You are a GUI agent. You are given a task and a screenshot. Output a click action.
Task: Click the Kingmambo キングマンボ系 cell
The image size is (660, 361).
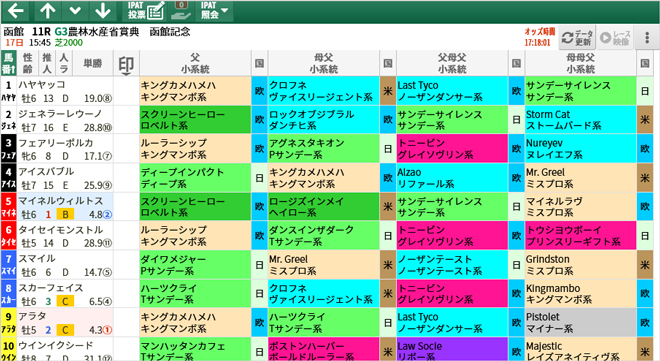click(x=580, y=294)
